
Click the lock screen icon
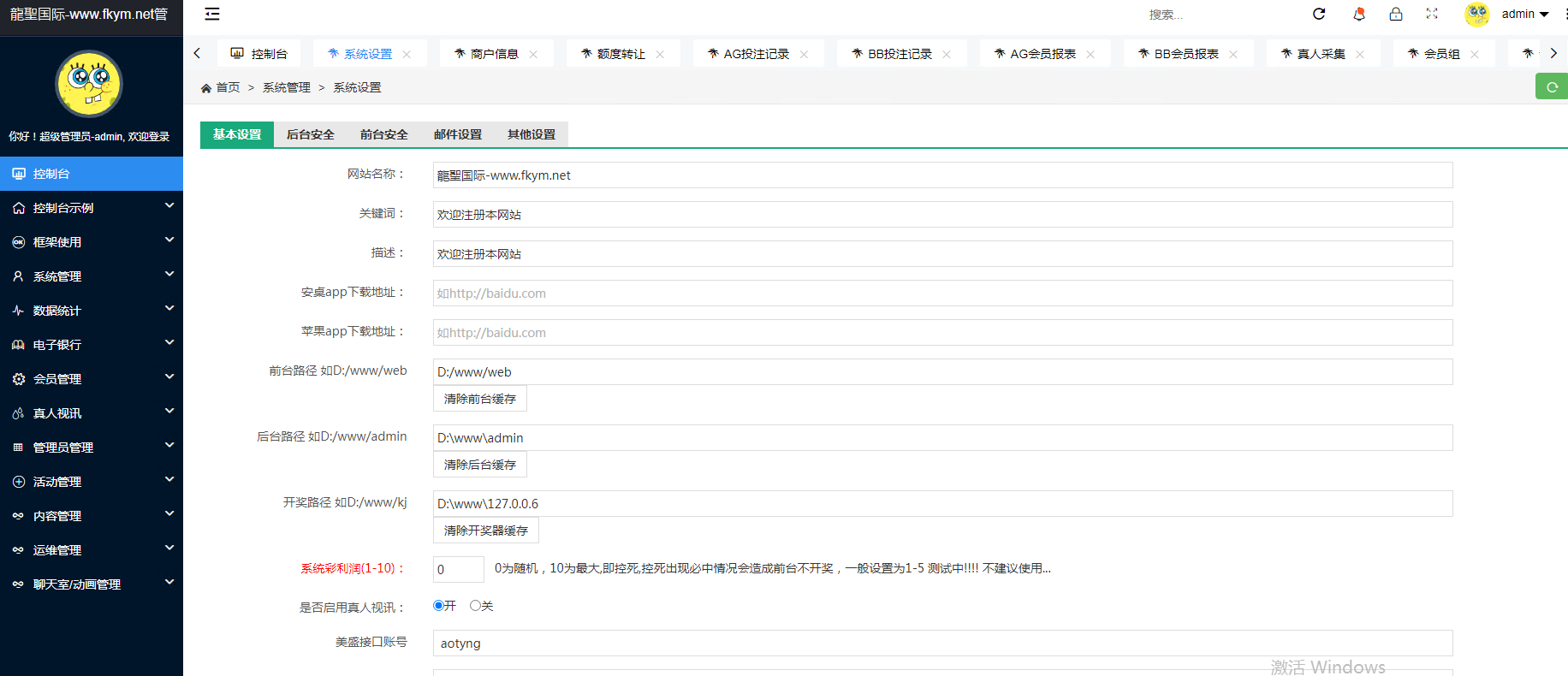coord(1396,14)
